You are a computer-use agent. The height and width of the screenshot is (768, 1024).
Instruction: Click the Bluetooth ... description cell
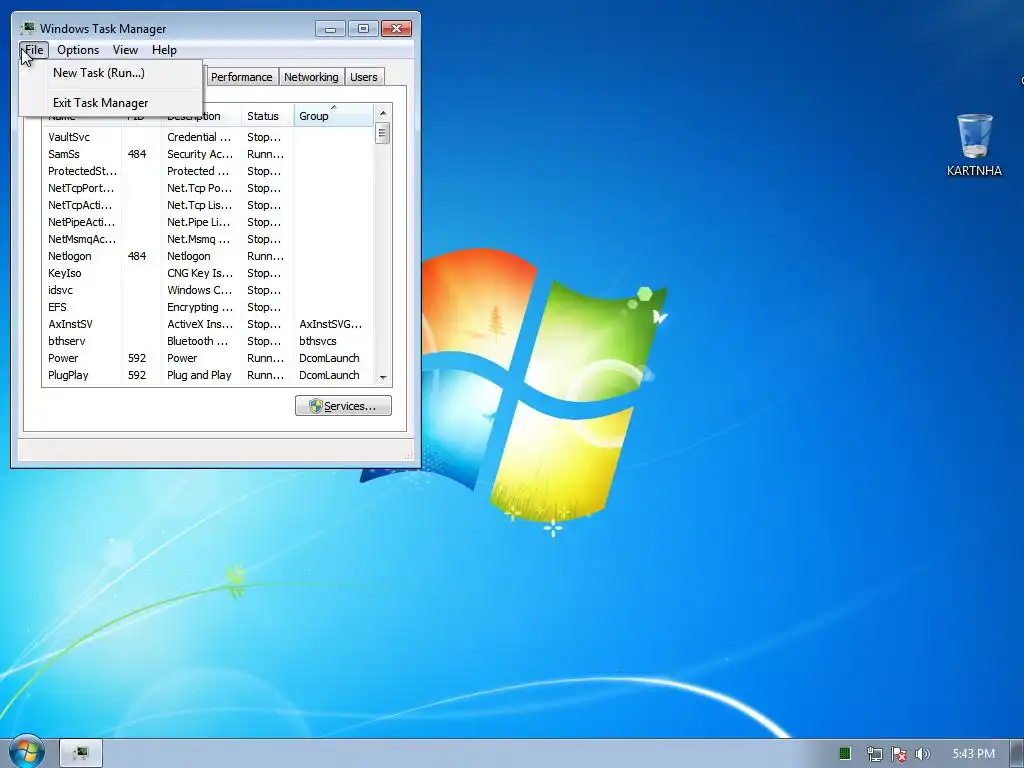(198, 341)
